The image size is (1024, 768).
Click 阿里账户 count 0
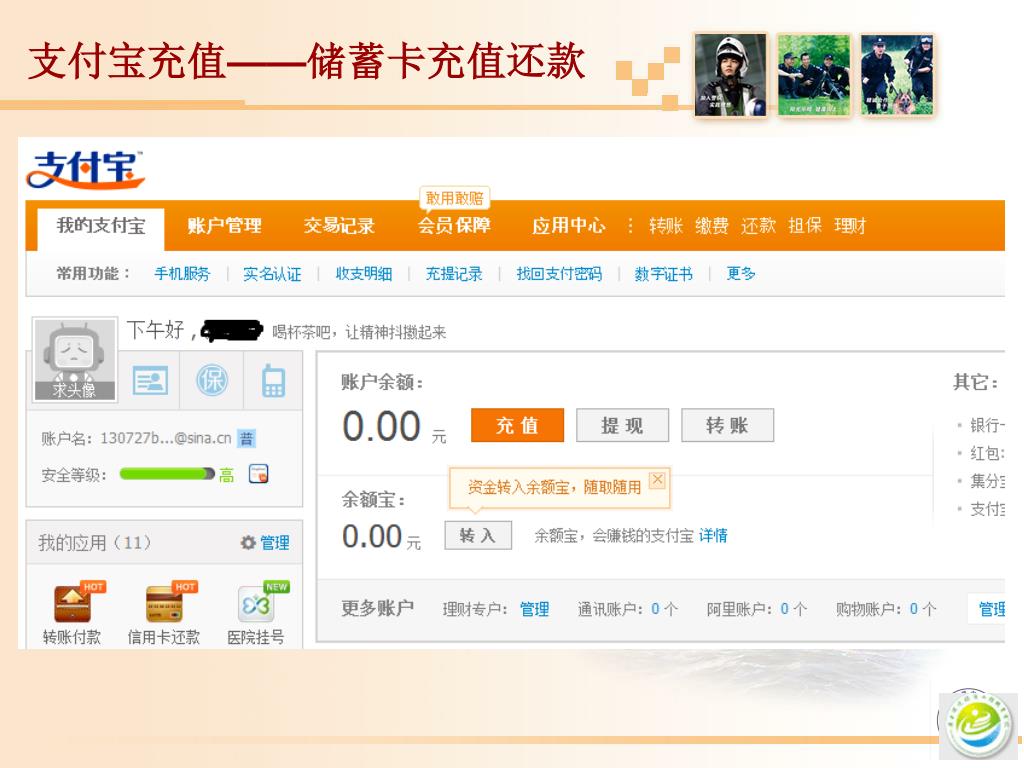pos(784,609)
